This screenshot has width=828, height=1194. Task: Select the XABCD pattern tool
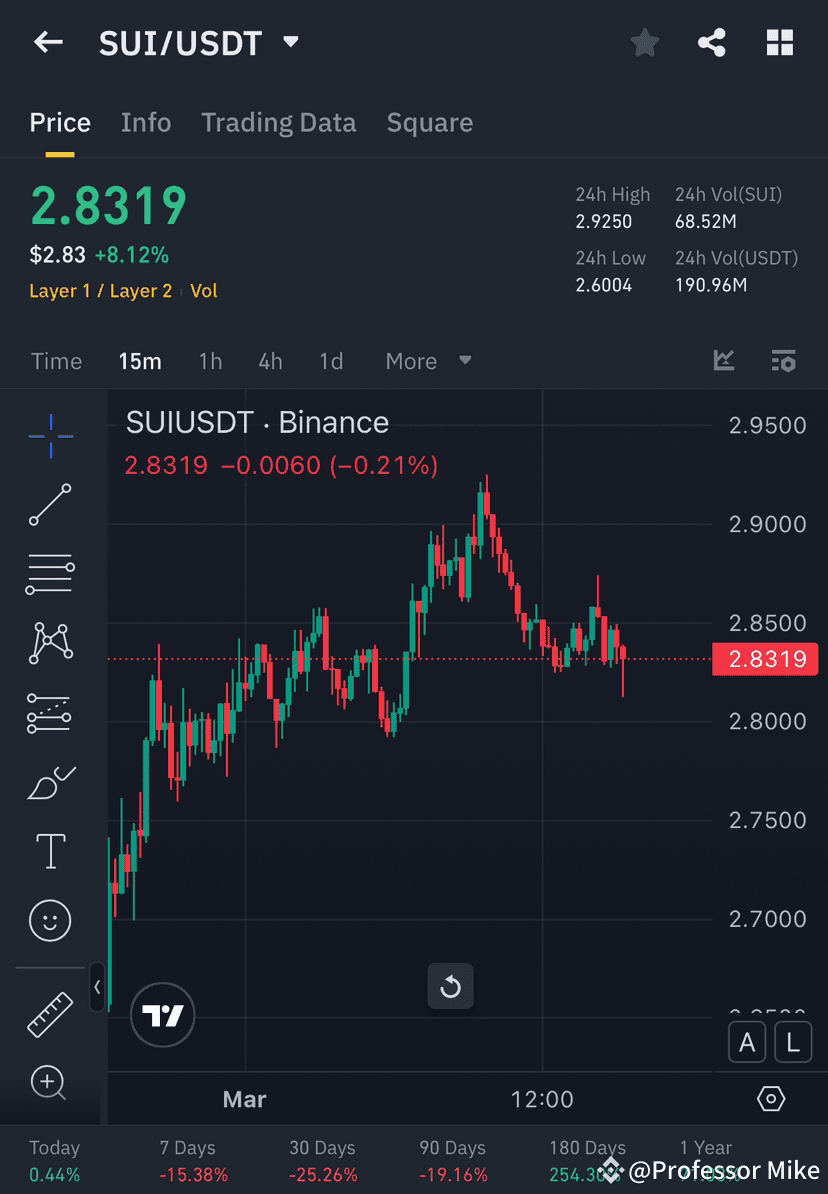coord(50,643)
